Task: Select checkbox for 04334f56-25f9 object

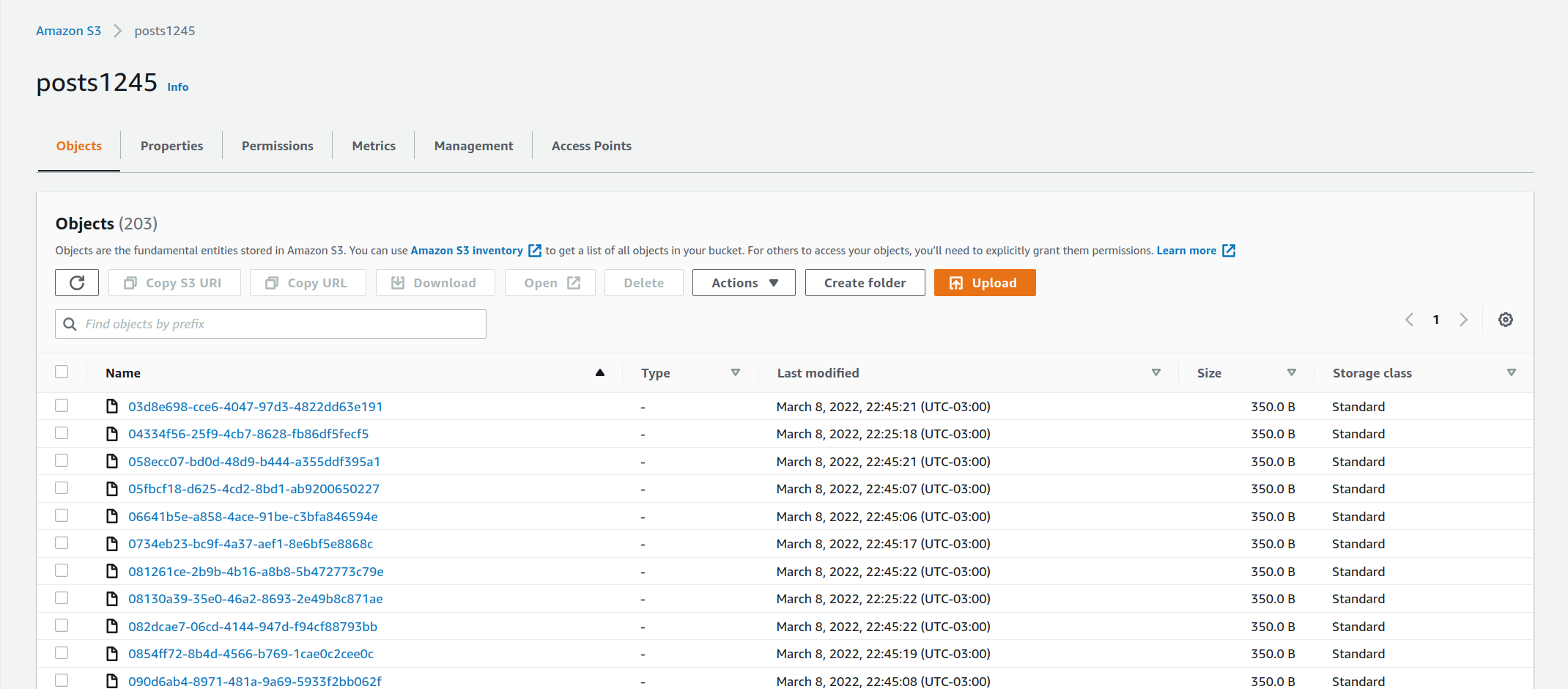Action: point(62,433)
